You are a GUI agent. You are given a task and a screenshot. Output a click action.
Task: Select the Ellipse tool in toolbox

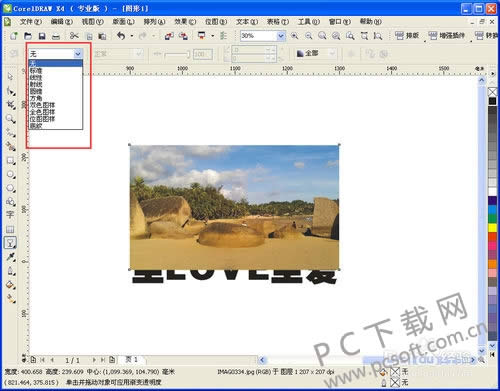tap(10, 174)
